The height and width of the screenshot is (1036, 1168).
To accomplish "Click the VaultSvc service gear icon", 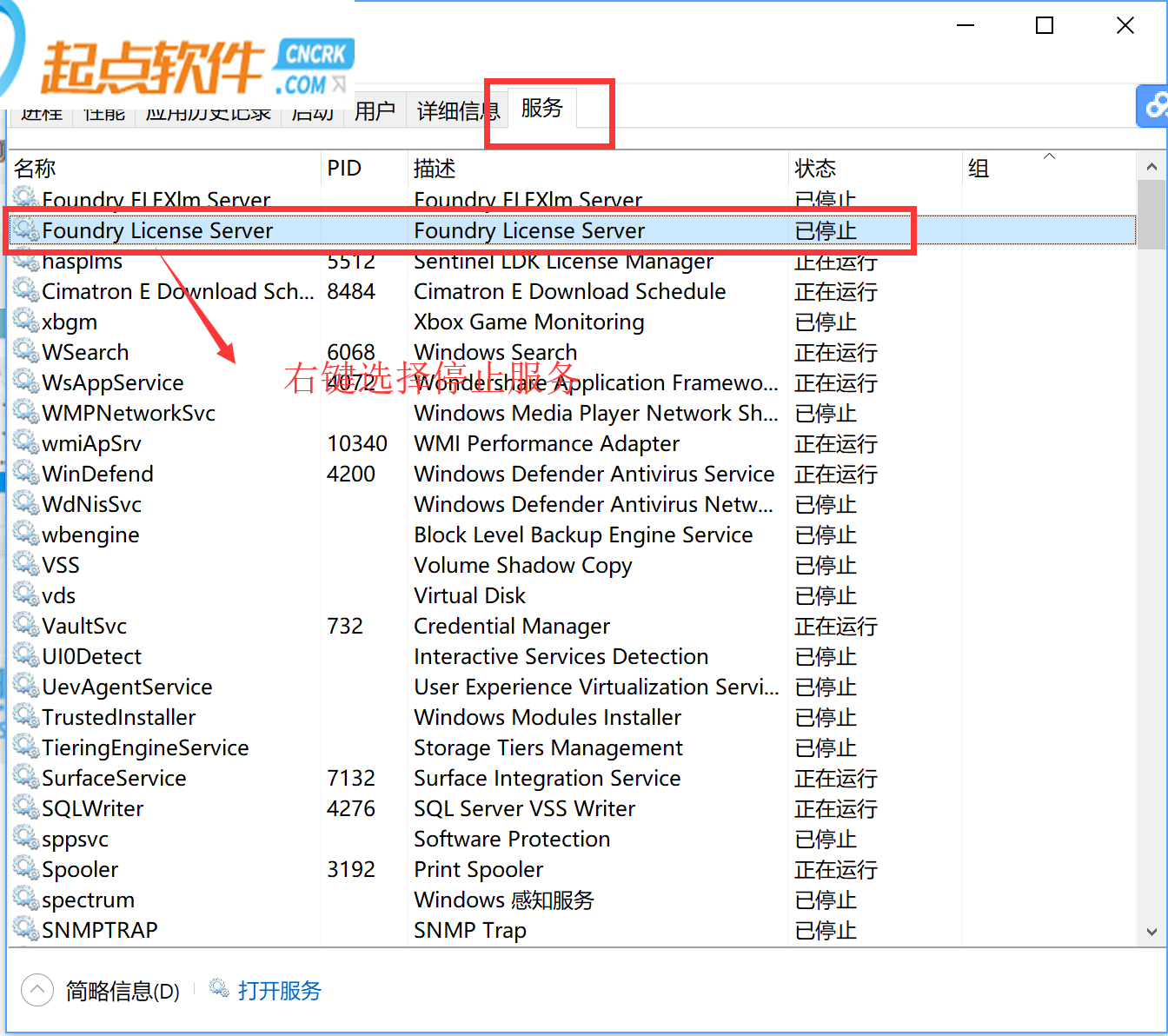I will [x=25, y=625].
